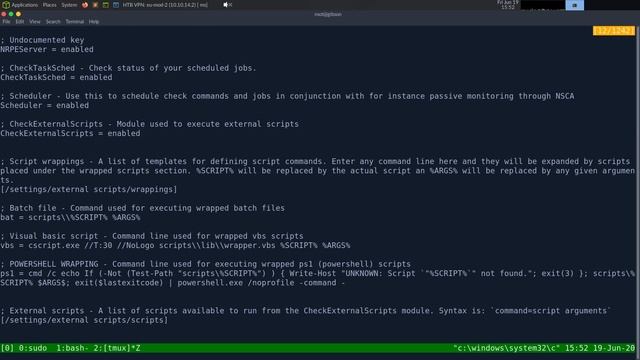
Task: Open the System menu in top panel
Action: point(69,5)
